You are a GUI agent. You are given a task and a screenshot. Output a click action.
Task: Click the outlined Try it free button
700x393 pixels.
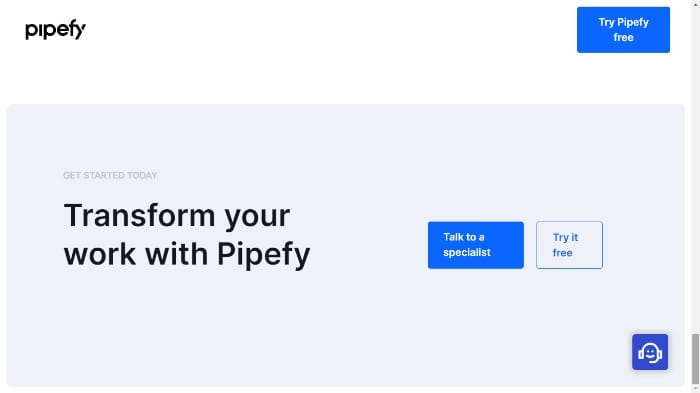coord(569,245)
